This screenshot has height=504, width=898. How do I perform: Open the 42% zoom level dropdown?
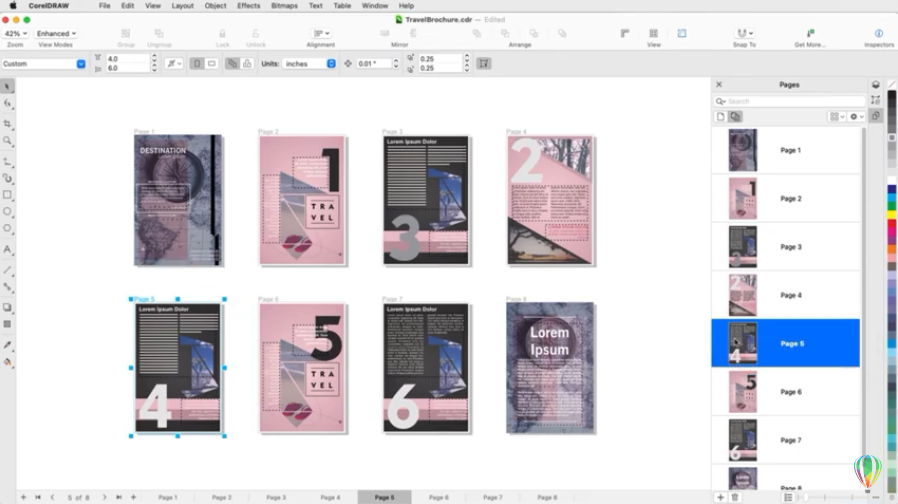pos(15,34)
